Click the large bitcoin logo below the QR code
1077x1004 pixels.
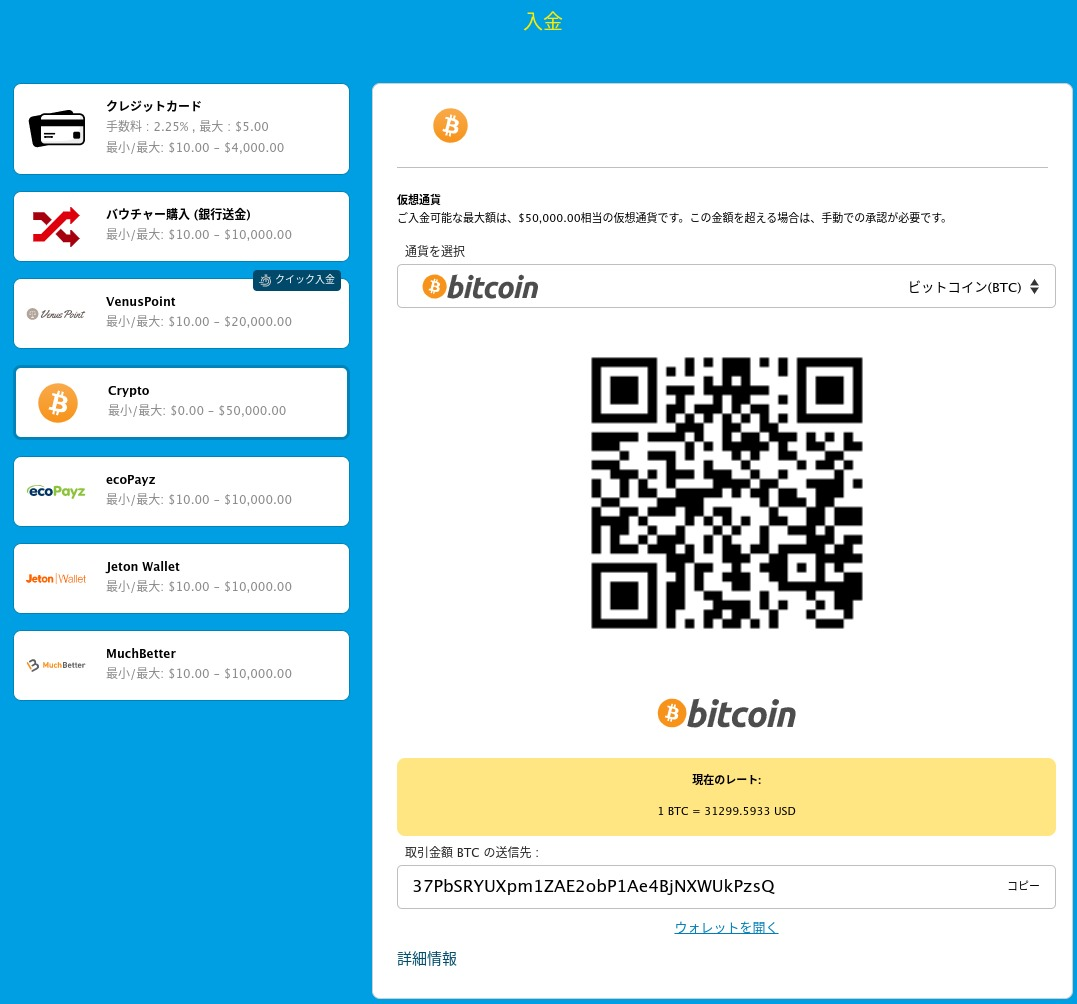[726, 714]
